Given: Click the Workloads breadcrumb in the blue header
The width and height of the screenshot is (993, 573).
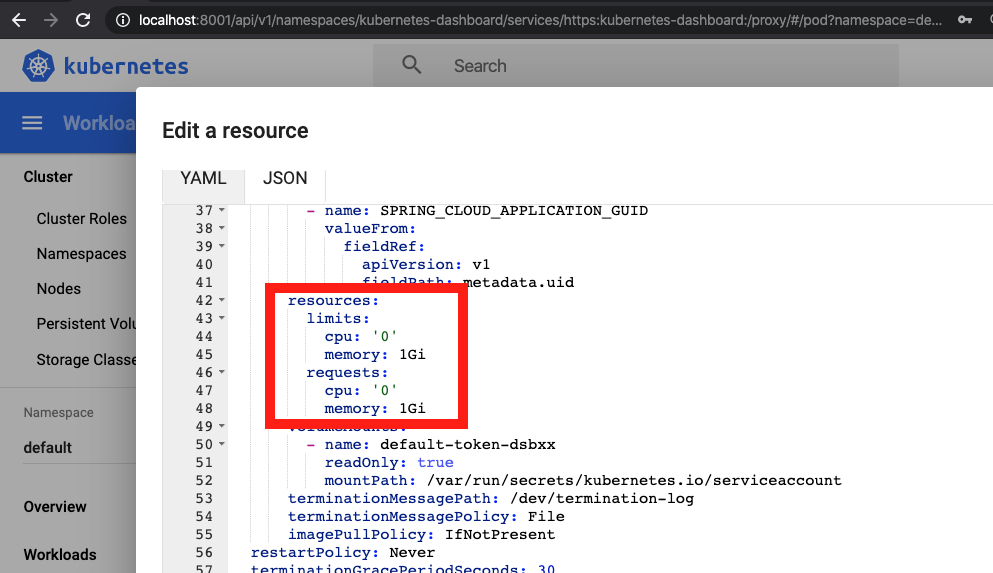Looking at the screenshot, I should coord(99,123).
